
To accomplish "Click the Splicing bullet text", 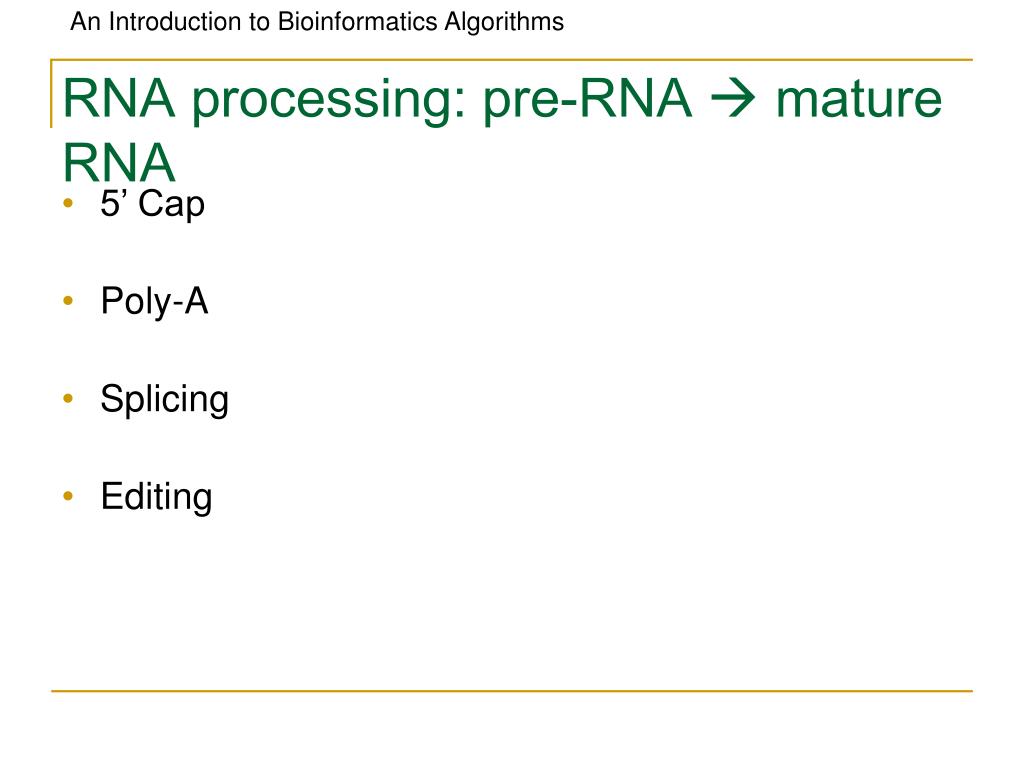I will (165, 399).
